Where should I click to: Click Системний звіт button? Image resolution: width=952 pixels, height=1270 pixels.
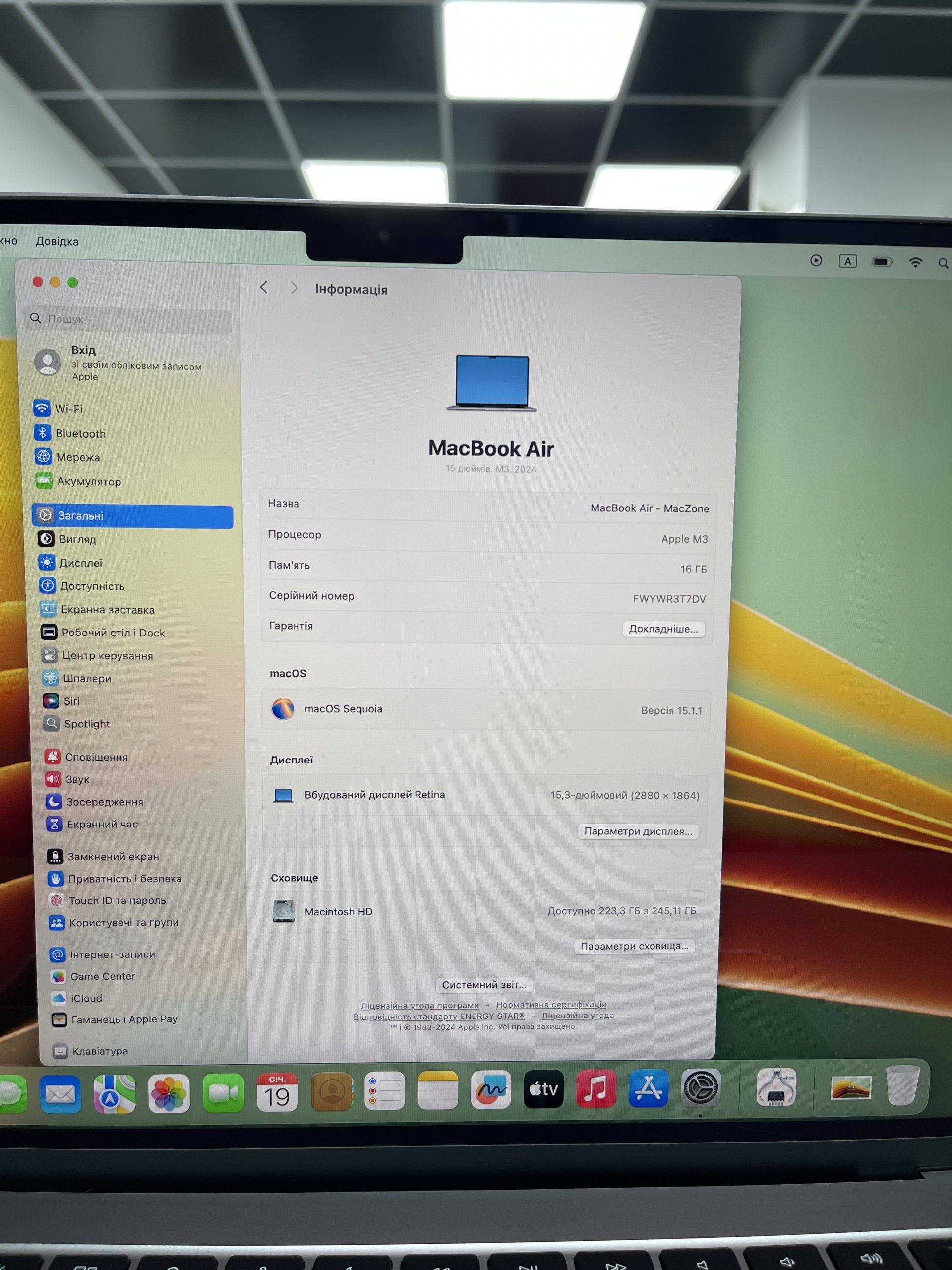[x=484, y=985]
